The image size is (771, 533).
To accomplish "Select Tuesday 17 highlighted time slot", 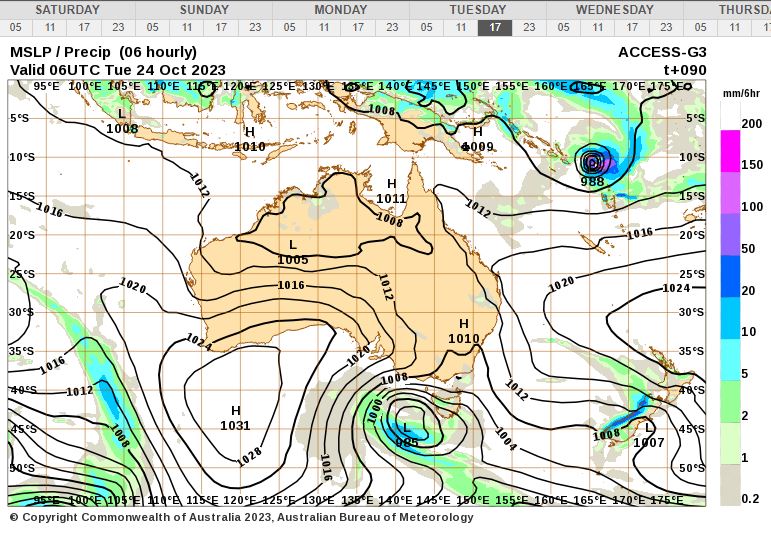I will pos(495,28).
